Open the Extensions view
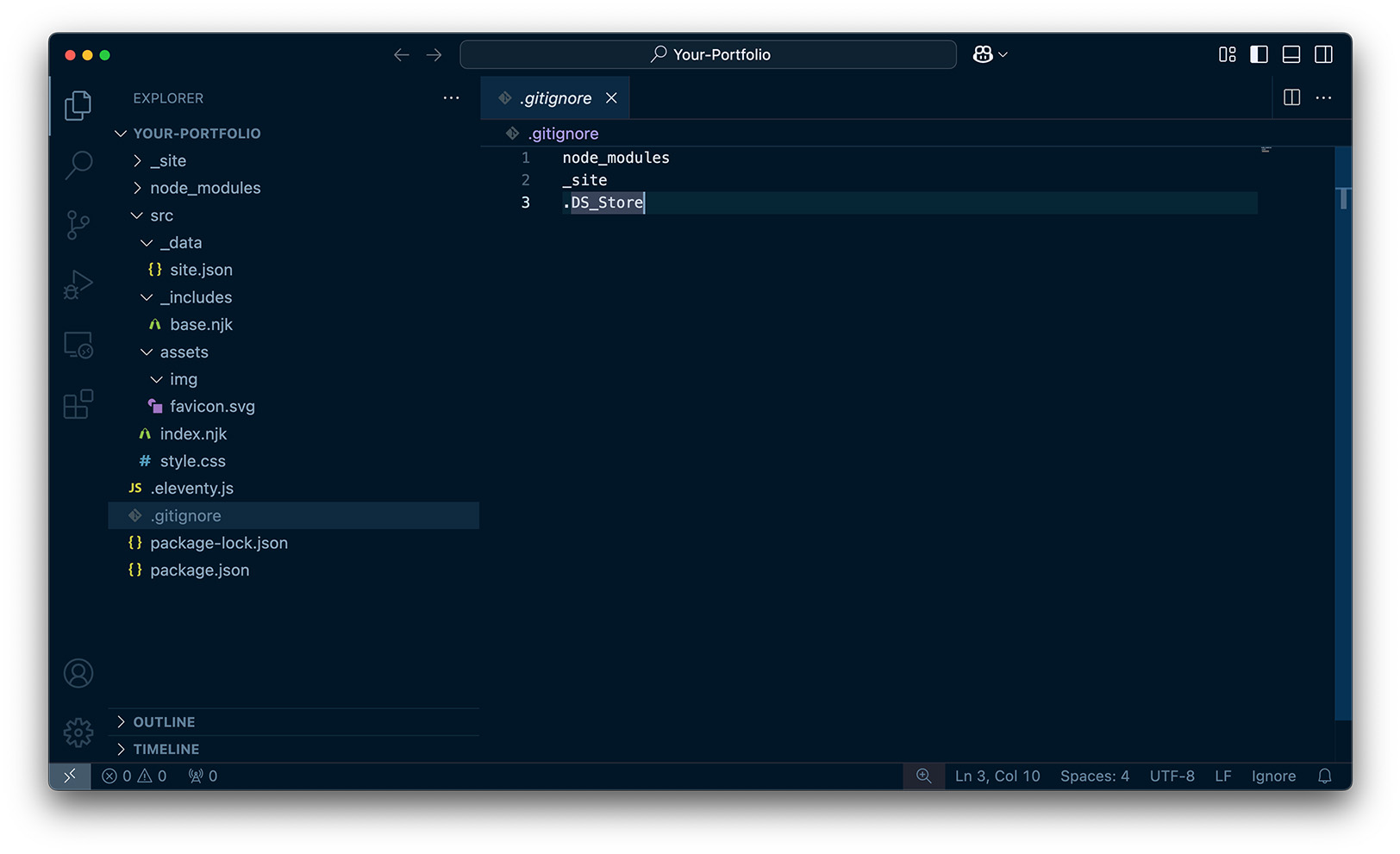1400x854 pixels. pyautogui.click(x=78, y=404)
